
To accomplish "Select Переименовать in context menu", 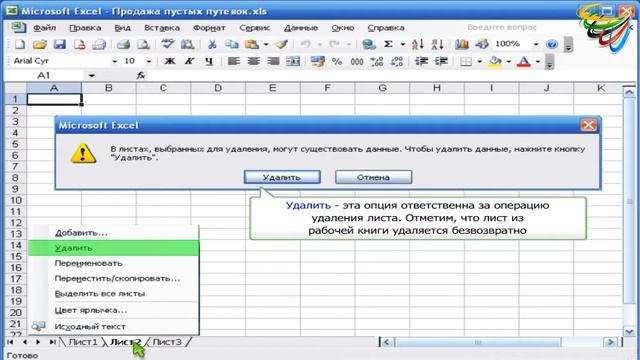I will [x=113, y=263].
